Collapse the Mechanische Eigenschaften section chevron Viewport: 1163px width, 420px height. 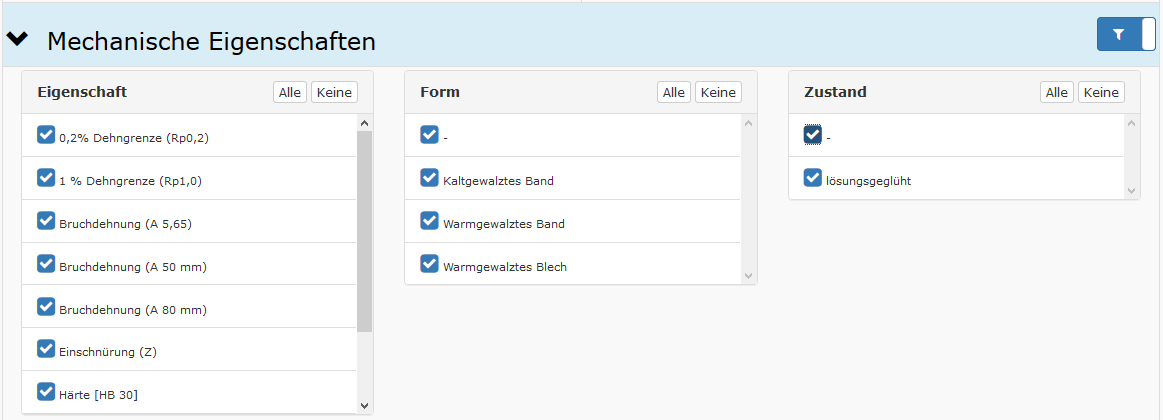(18, 40)
